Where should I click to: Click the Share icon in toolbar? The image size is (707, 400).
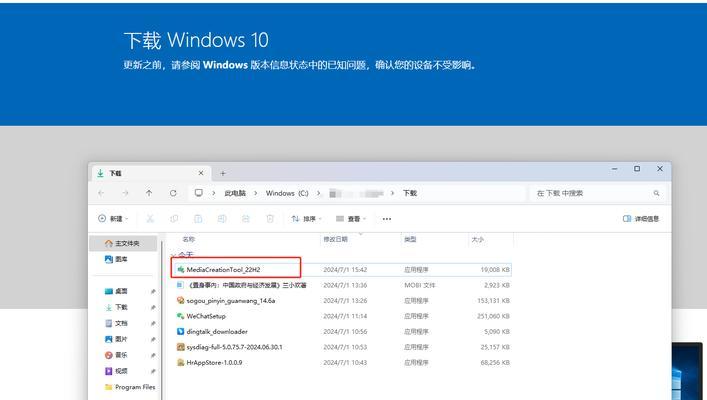246,219
